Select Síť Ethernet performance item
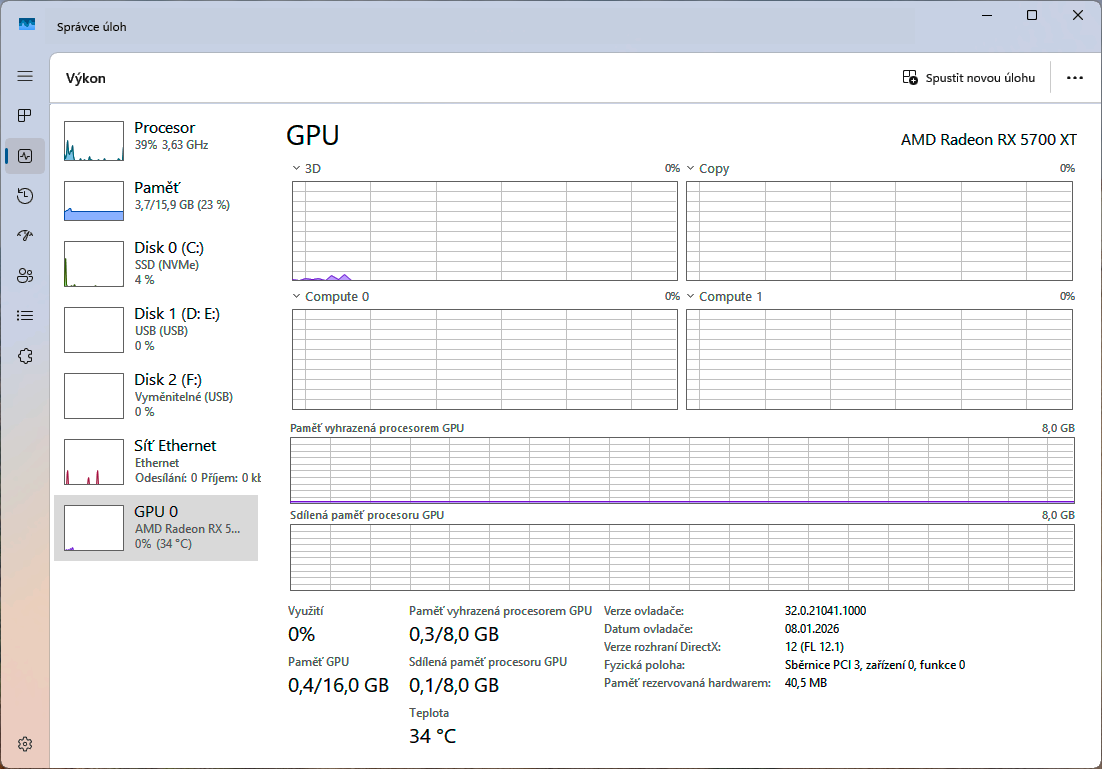The image size is (1102, 769). click(x=155, y=460)
